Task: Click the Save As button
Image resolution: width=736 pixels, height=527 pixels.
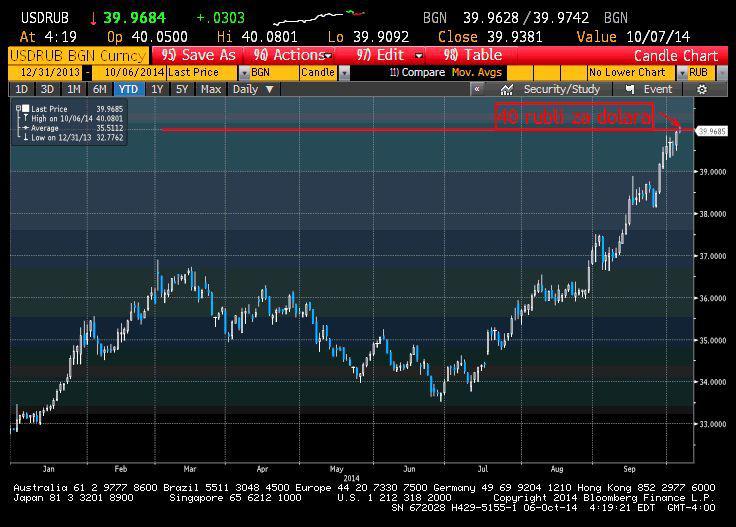Action: pyautogui.click(x=199, y=55)
